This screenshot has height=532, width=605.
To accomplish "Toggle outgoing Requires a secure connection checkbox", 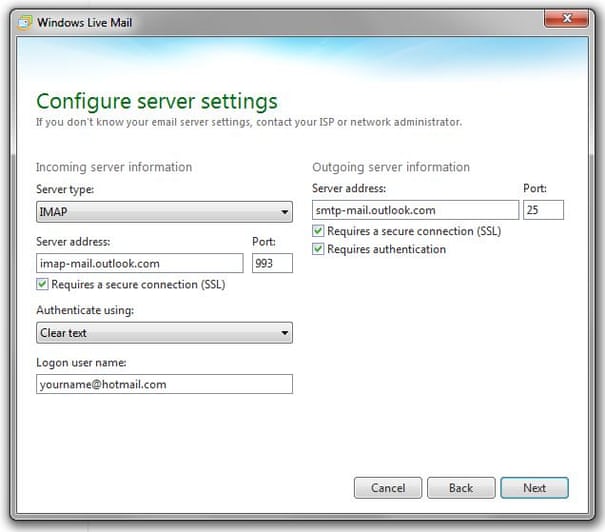I will coord(319,231).
